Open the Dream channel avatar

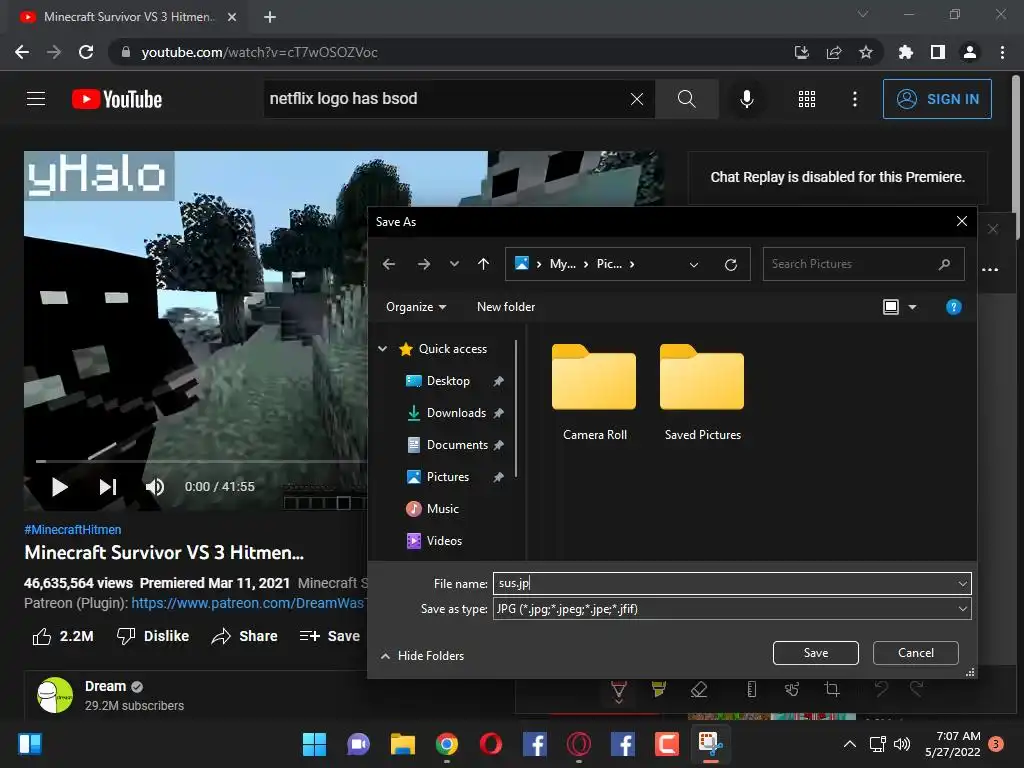point(55,695)
